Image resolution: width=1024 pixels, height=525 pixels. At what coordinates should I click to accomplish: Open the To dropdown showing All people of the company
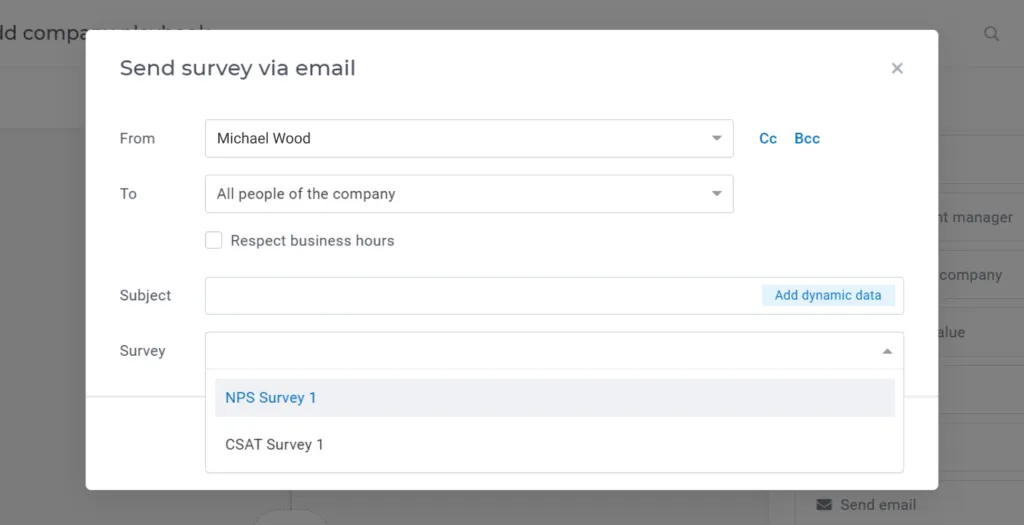469,194
